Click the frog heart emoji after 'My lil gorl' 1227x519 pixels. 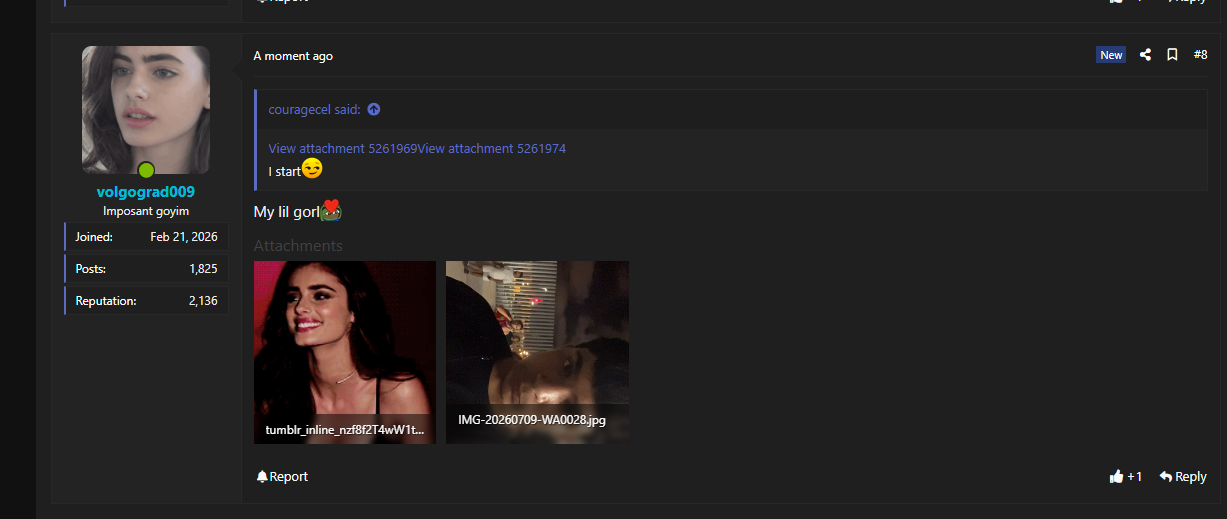[332, 210]
